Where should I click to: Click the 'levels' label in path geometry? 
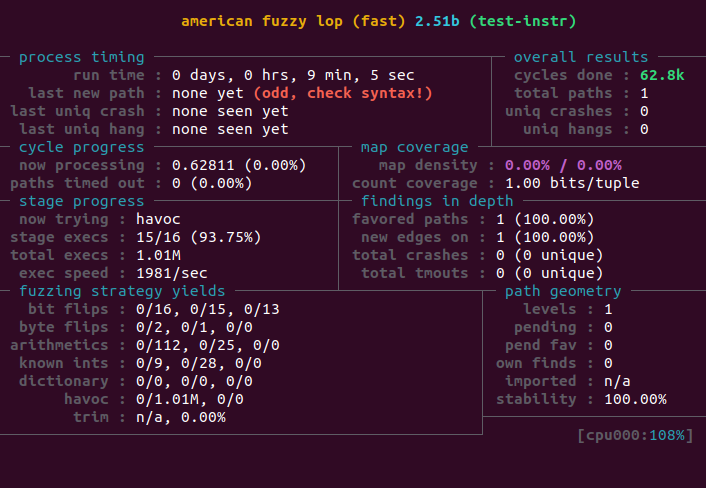coord(550,309)
